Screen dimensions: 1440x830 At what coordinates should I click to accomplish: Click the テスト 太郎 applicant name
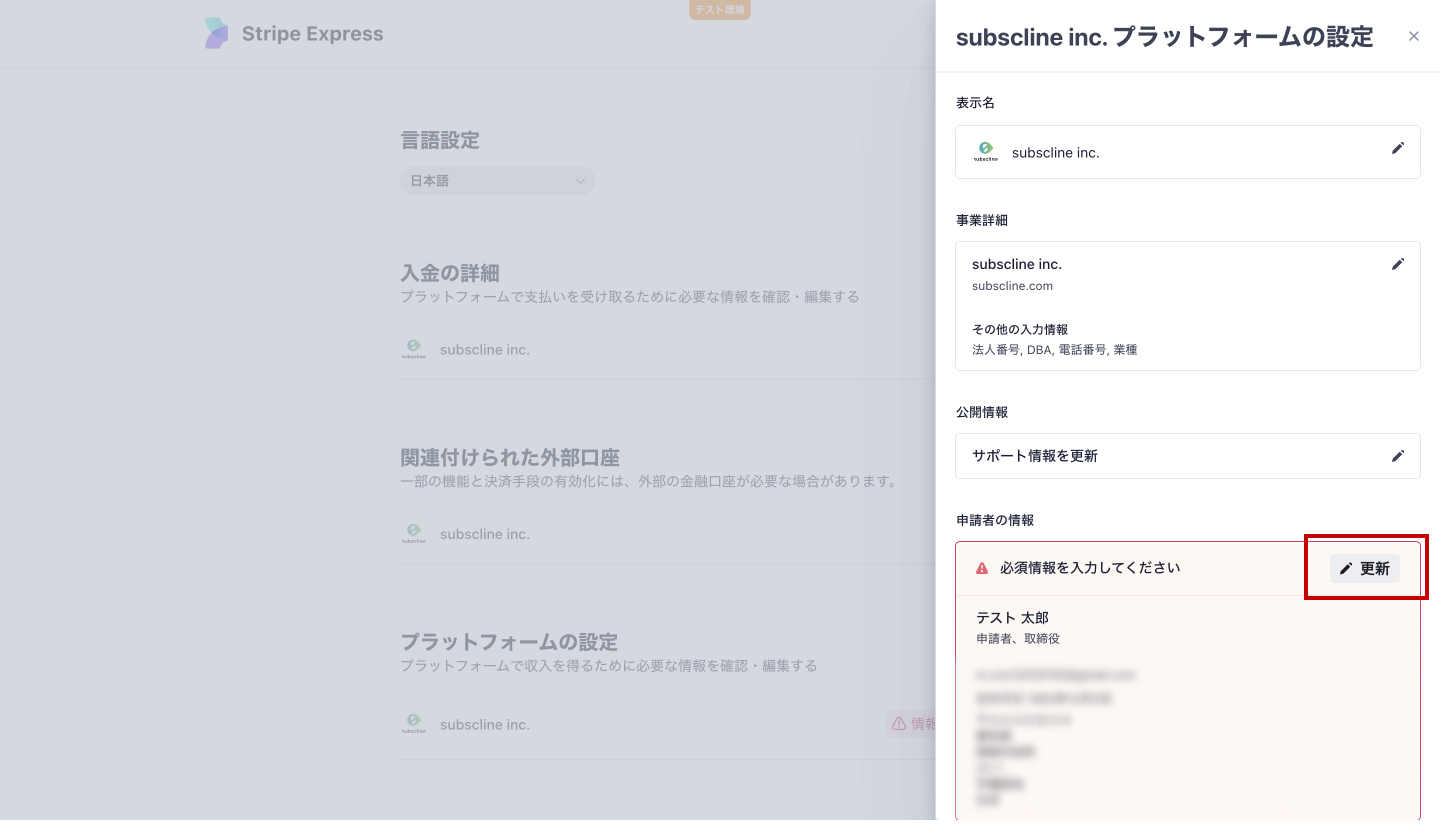pos(1012,618)
